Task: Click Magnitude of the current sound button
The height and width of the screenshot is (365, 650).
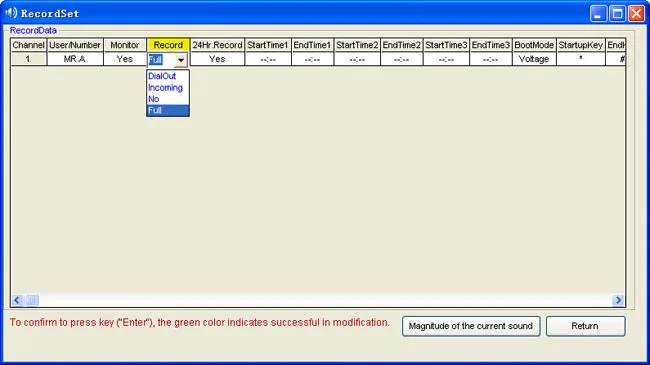Action: [471, 326]
